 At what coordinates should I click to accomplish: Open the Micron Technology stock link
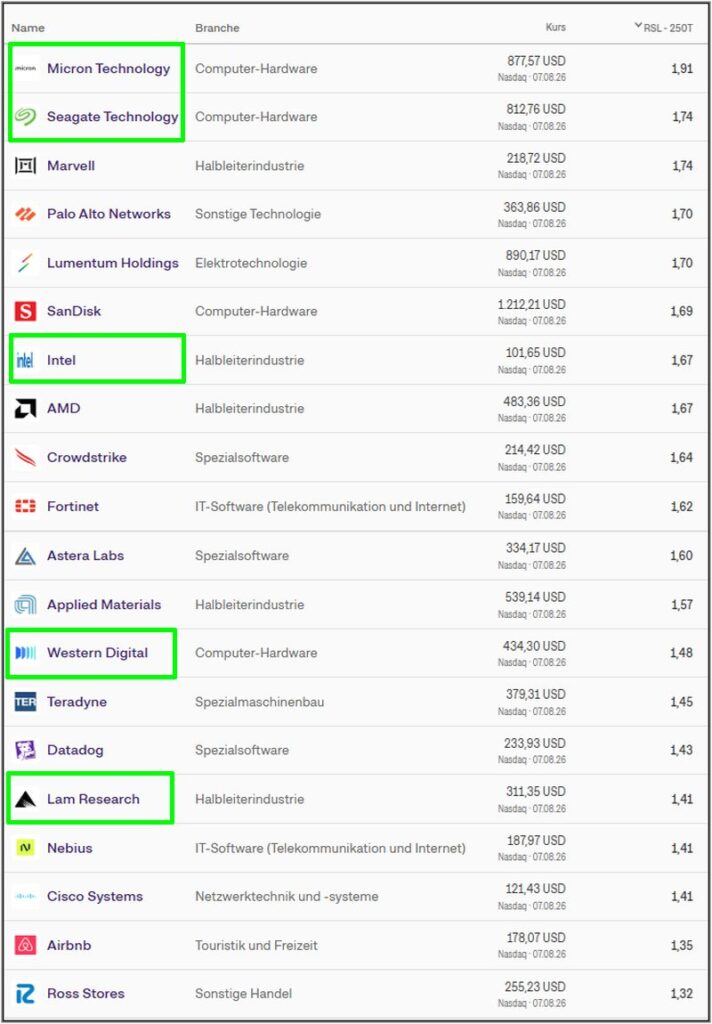(108, 69)
